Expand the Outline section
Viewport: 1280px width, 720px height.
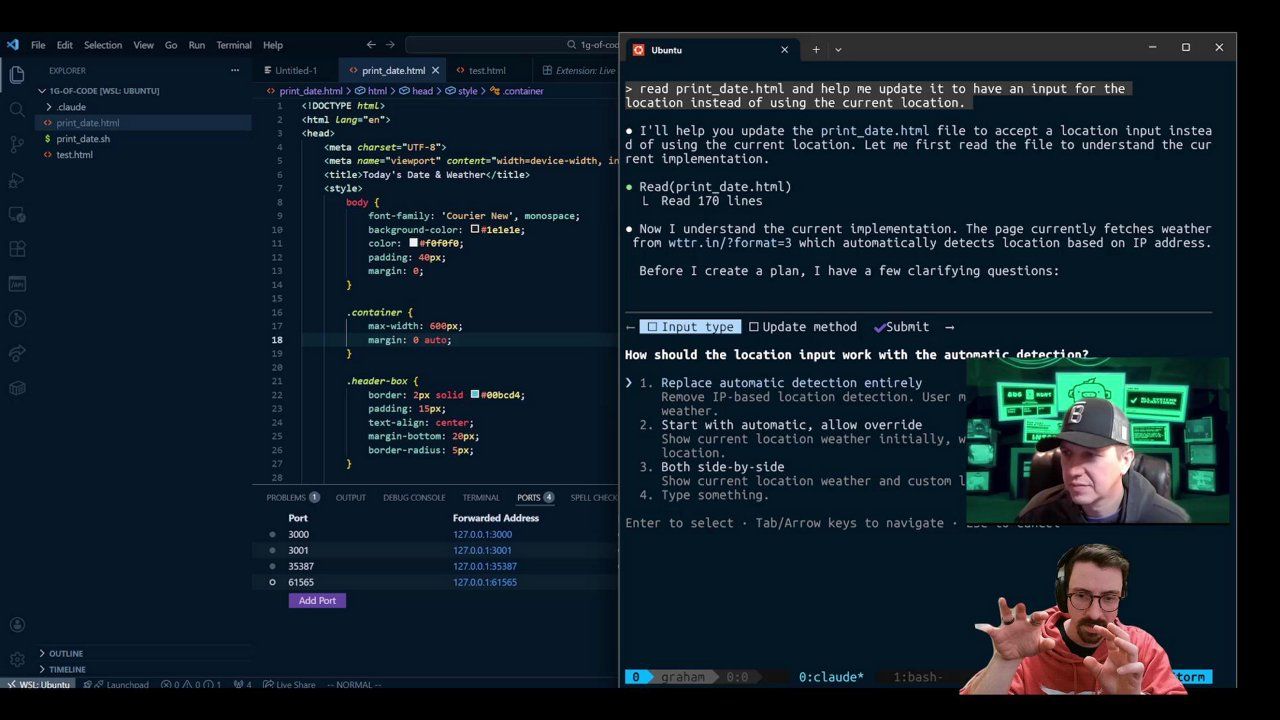point(65,653)
